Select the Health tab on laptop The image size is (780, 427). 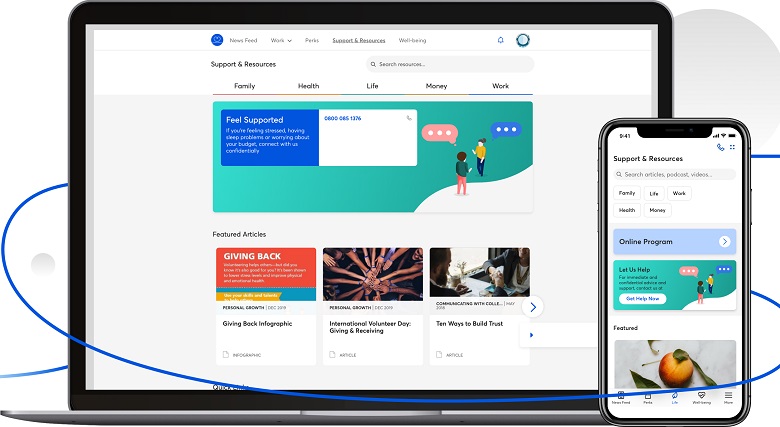tap(308, 86)
